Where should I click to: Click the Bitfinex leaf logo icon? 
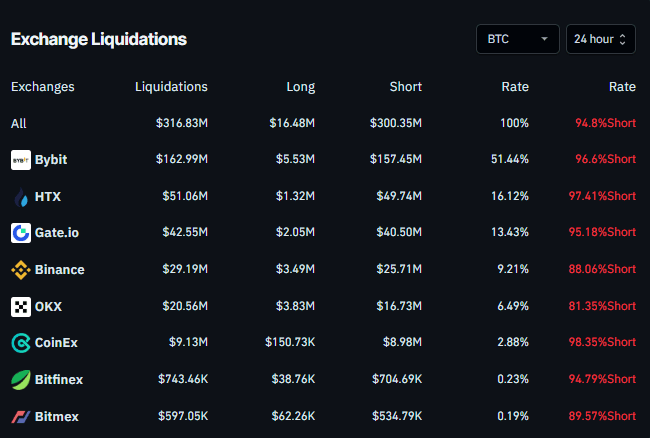tap(21, 379)
